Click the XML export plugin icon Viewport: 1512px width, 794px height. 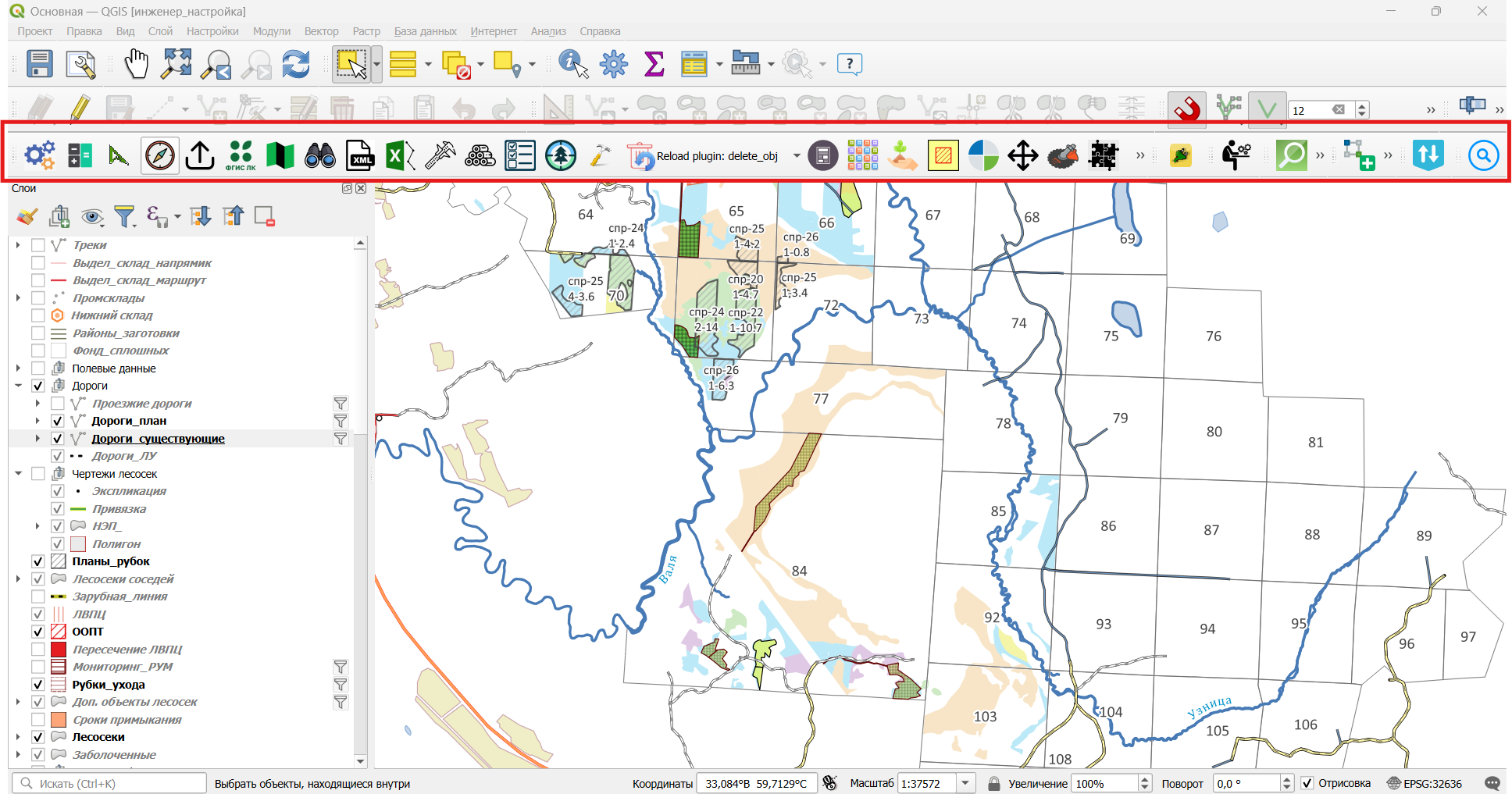click(360, 156)
